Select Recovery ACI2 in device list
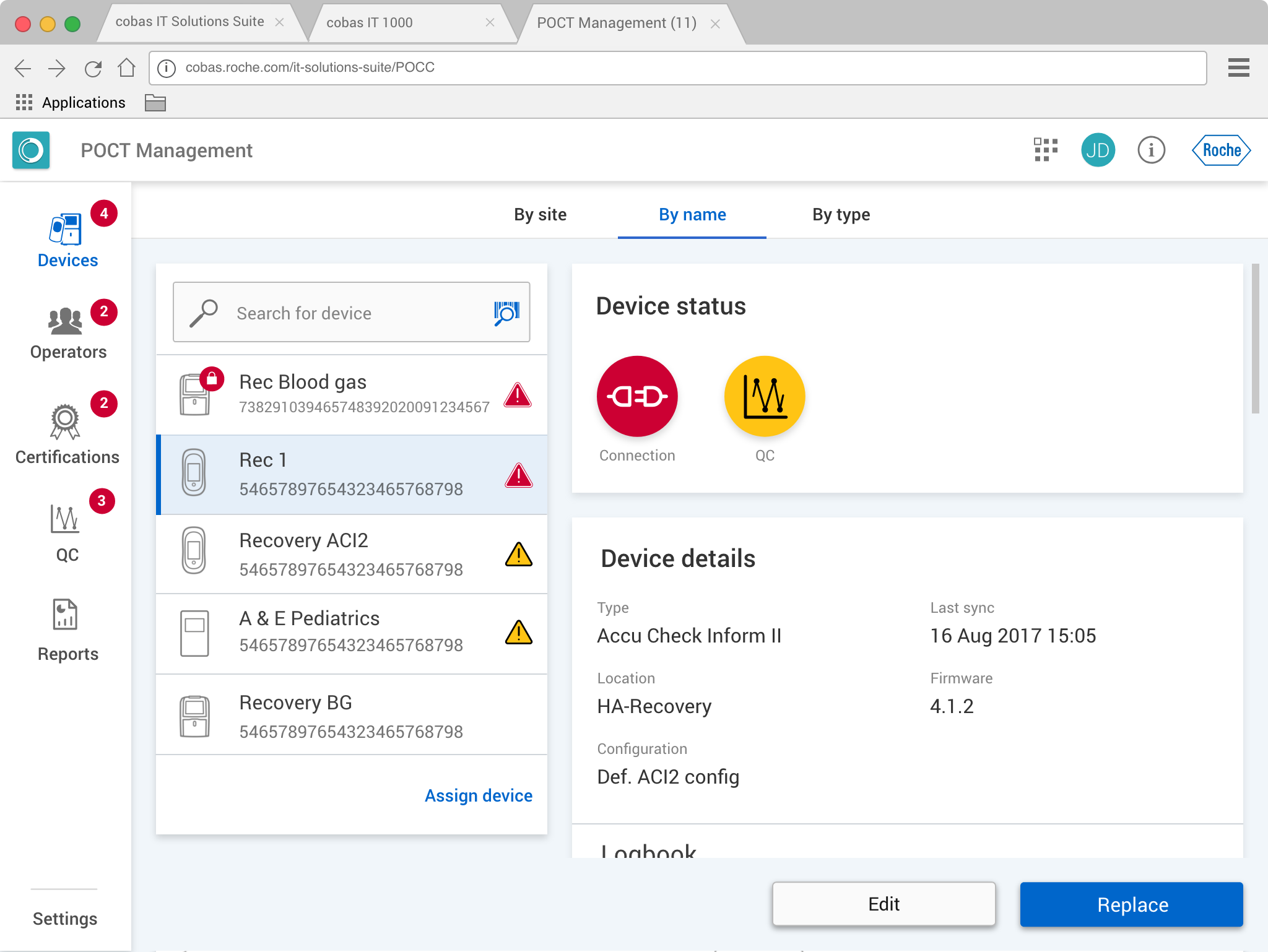Image resolution: width=1268 pixels, height=952 pixels. point(352,554)
